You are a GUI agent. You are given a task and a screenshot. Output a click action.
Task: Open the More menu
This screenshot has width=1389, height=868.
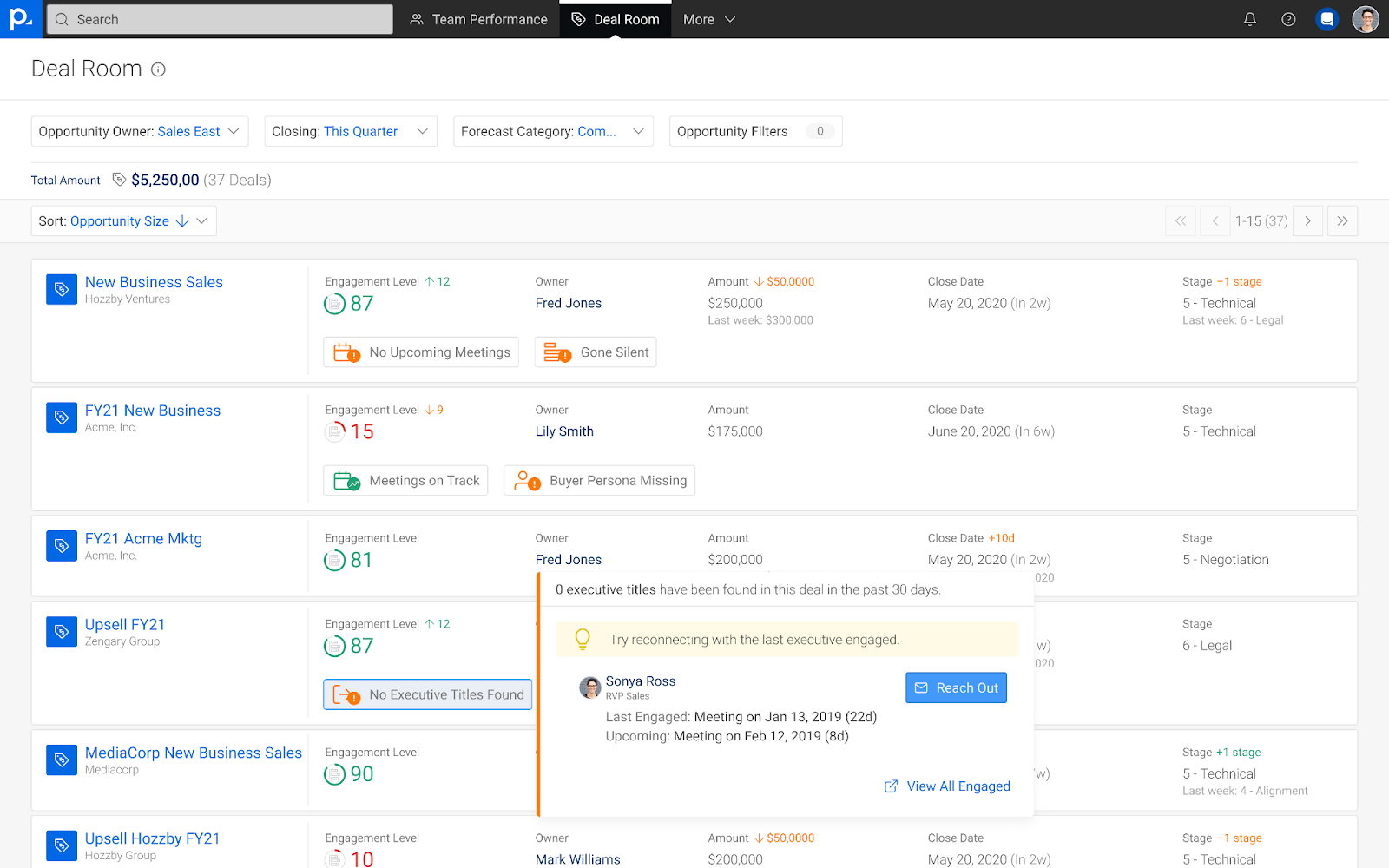click(x=708, y=19)
